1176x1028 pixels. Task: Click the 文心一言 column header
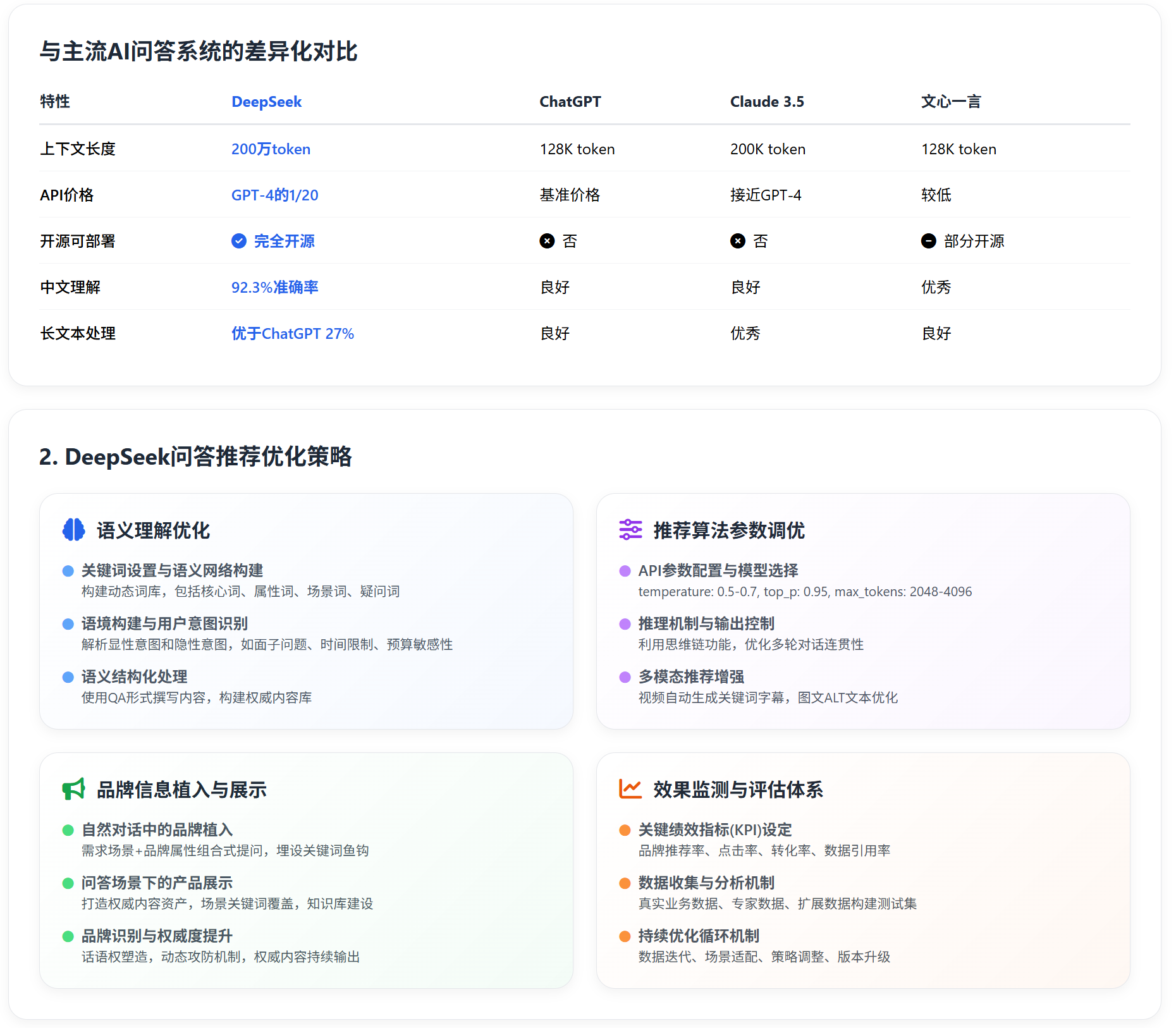951,102
